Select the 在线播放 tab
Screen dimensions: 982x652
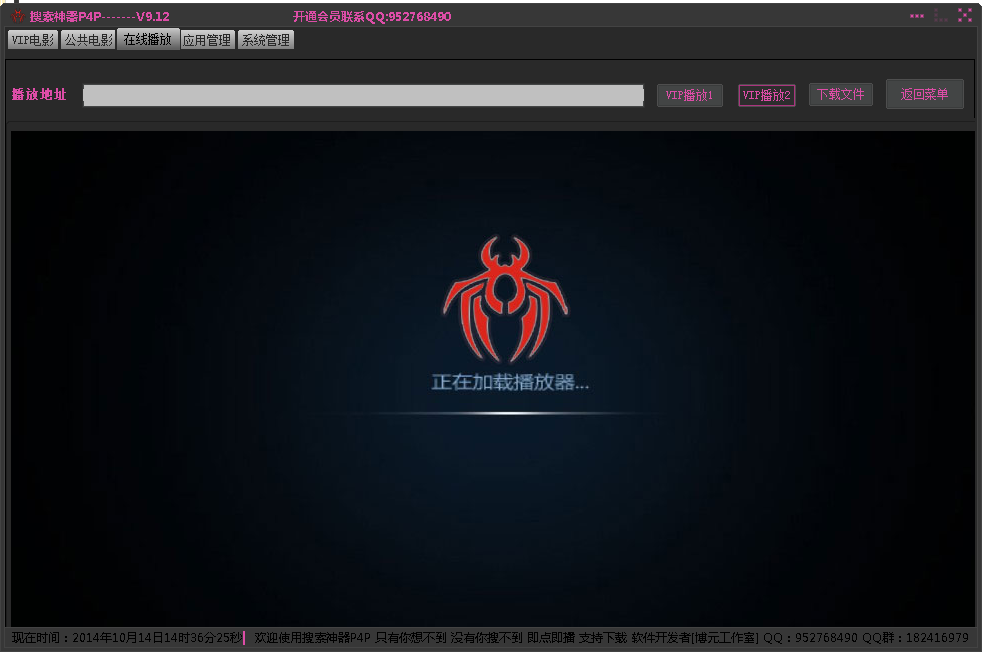(x=148, y=40)
